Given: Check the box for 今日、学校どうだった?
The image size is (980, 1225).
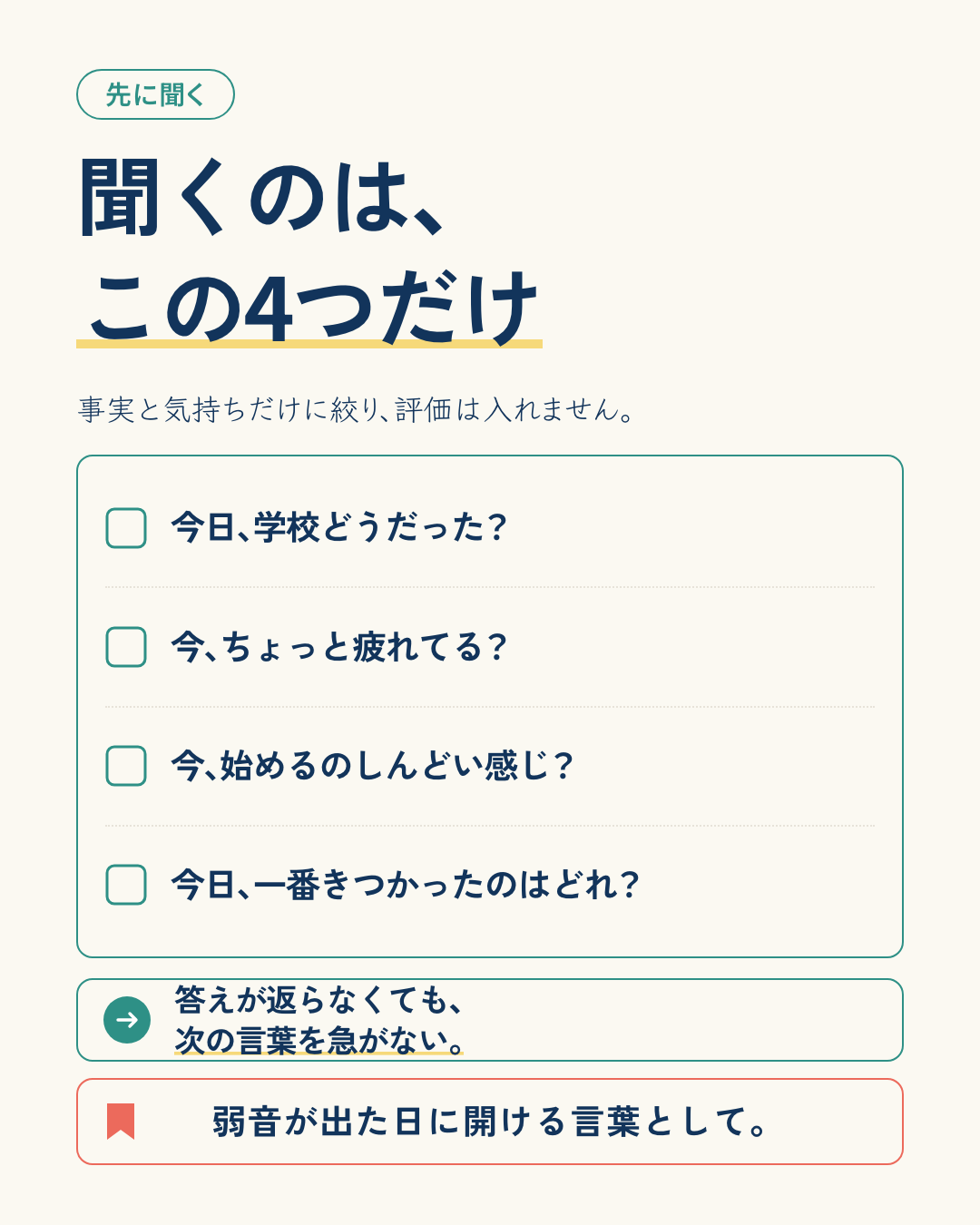Looking at the screenshot, I should (126, 528).
